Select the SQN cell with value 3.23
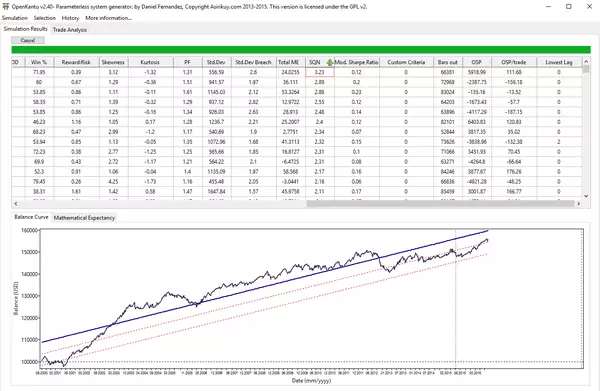 (x=320, y=72)
